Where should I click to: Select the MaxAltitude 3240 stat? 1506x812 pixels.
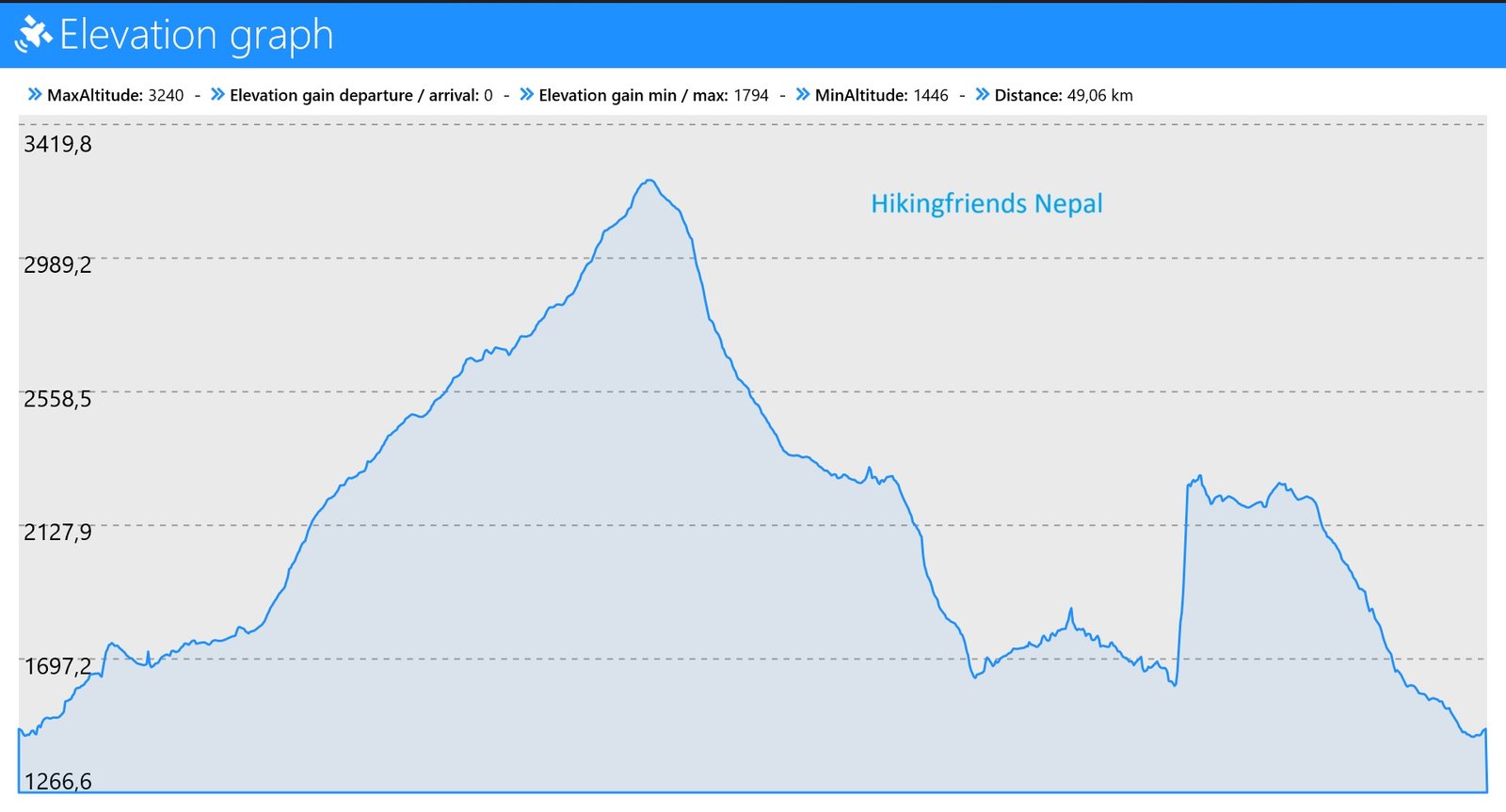[x=115, y=95]
